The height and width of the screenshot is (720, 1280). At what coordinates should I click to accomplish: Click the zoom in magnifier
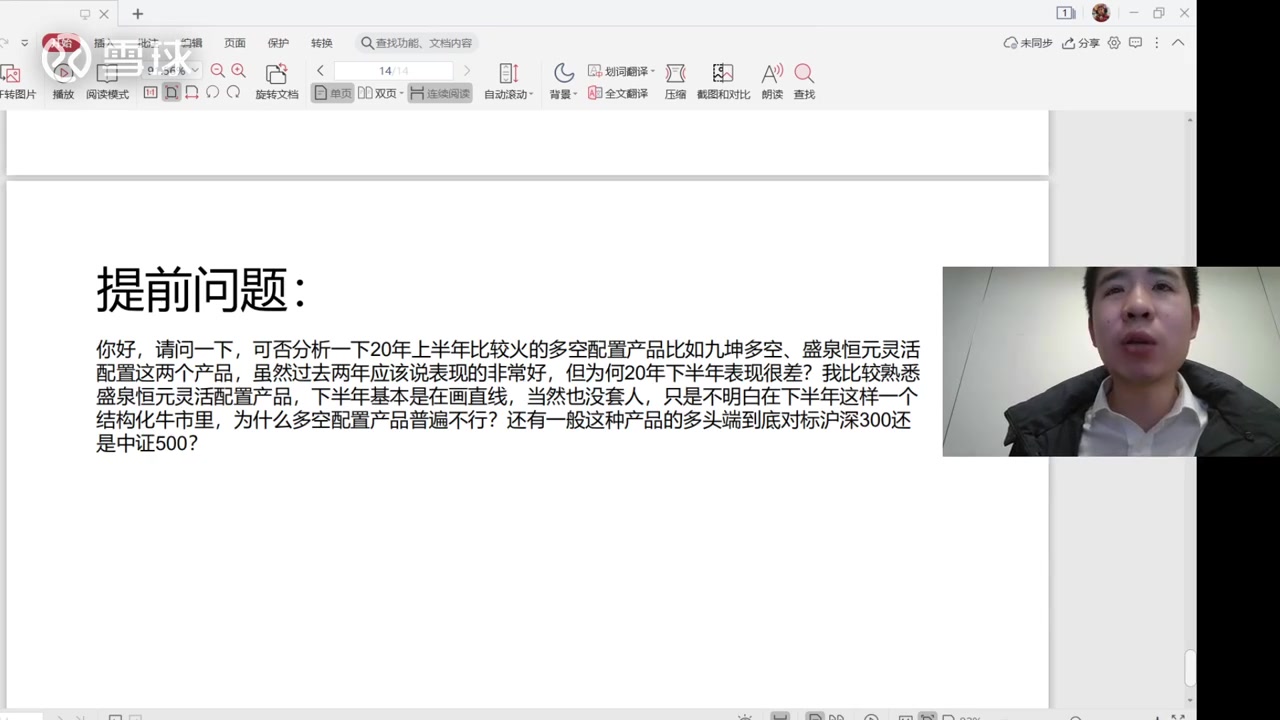pyautogui.click(x=238, y=71)
